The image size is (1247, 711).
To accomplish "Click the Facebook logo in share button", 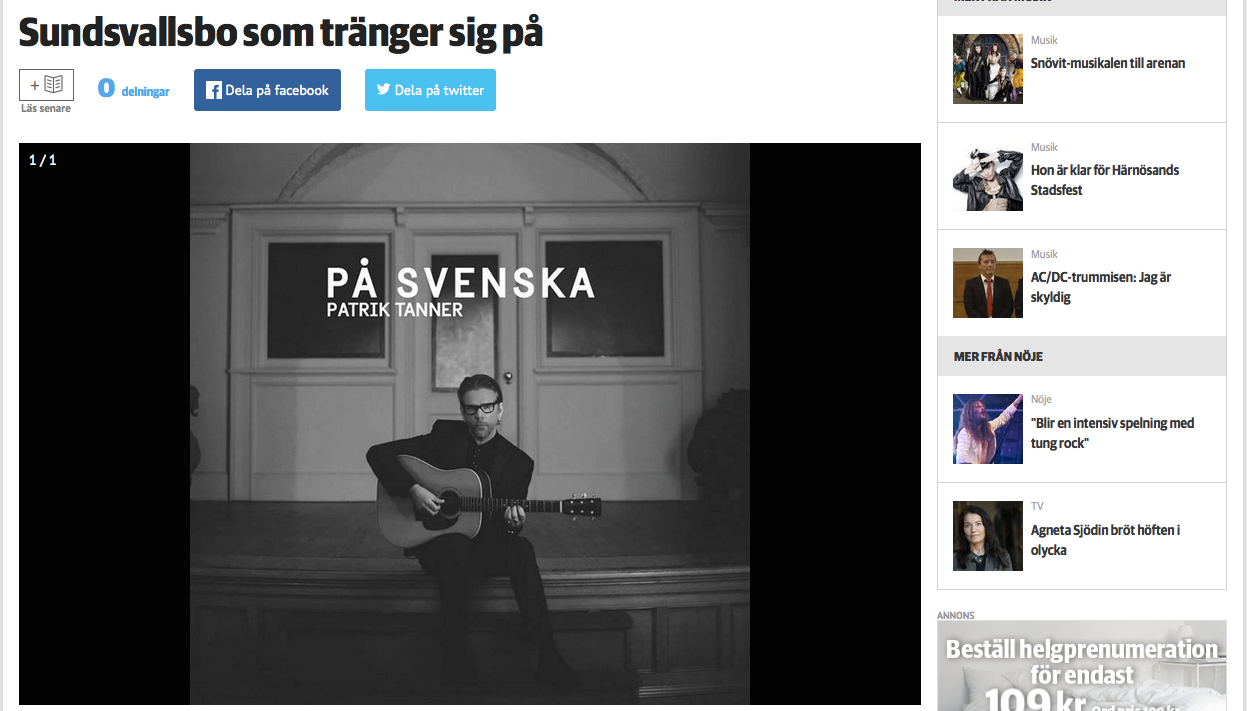I will click(213, 90).
